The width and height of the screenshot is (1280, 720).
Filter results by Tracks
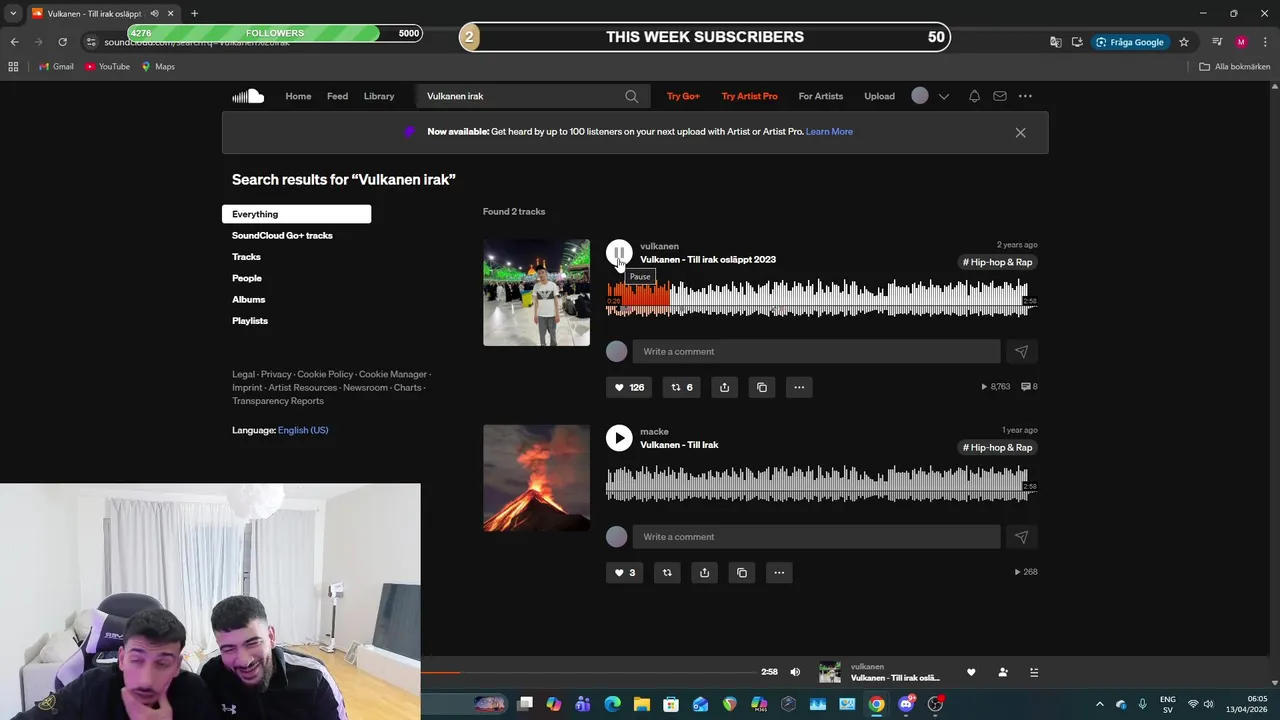pyautogui.click(x=246, y=257)
